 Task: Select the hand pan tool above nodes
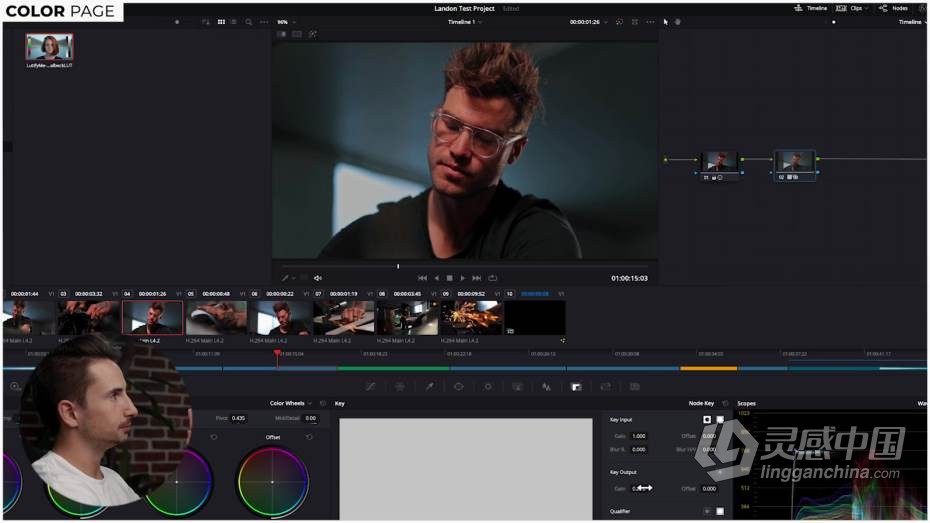678,22
